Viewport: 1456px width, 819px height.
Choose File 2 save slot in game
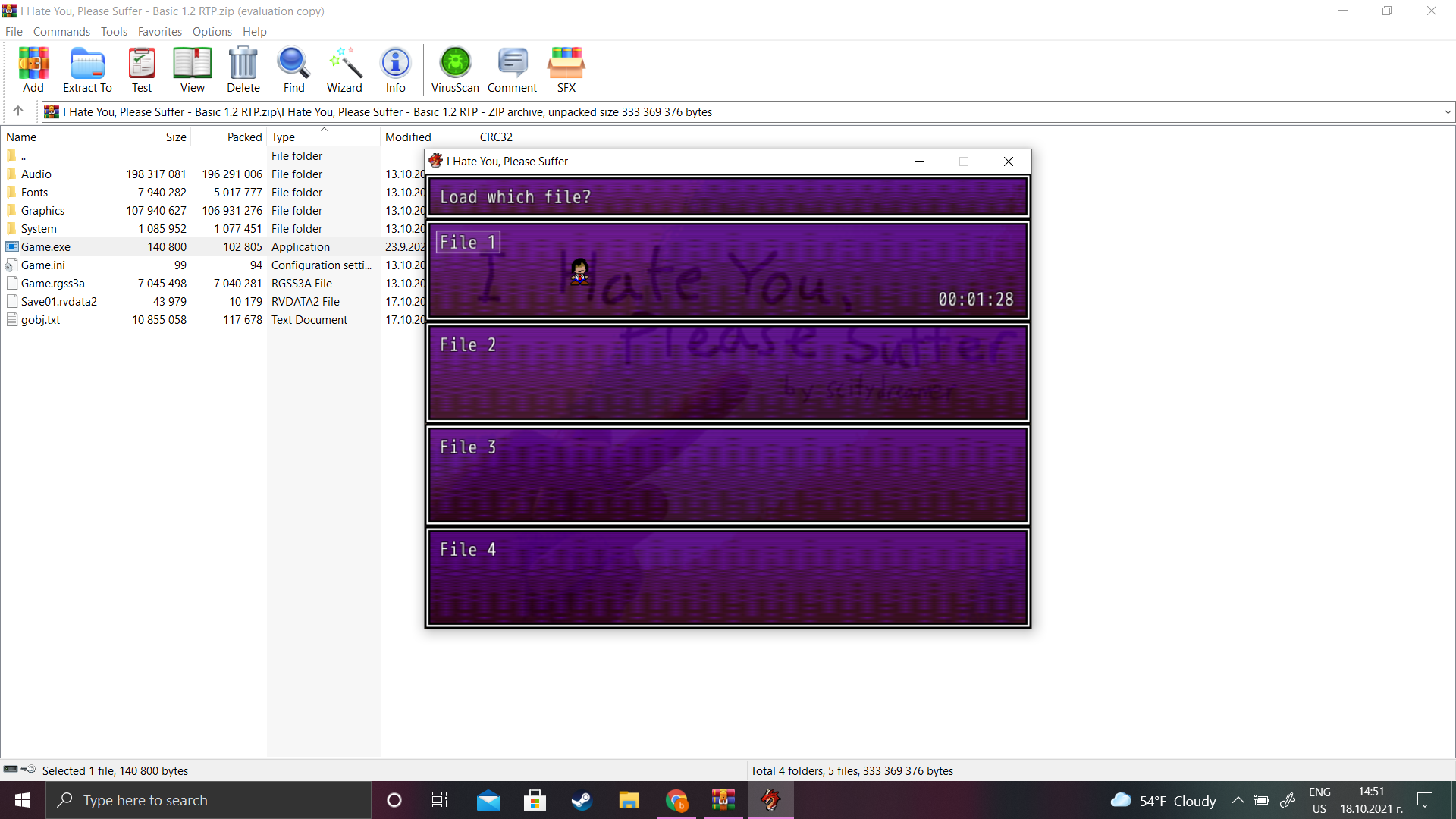point(728,372)
